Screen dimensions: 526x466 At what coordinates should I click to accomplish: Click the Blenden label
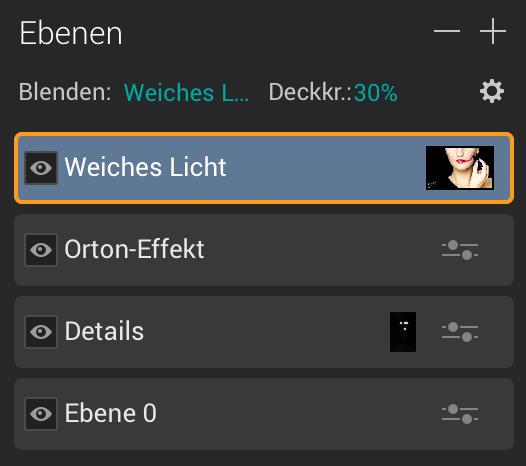[65, 92]
